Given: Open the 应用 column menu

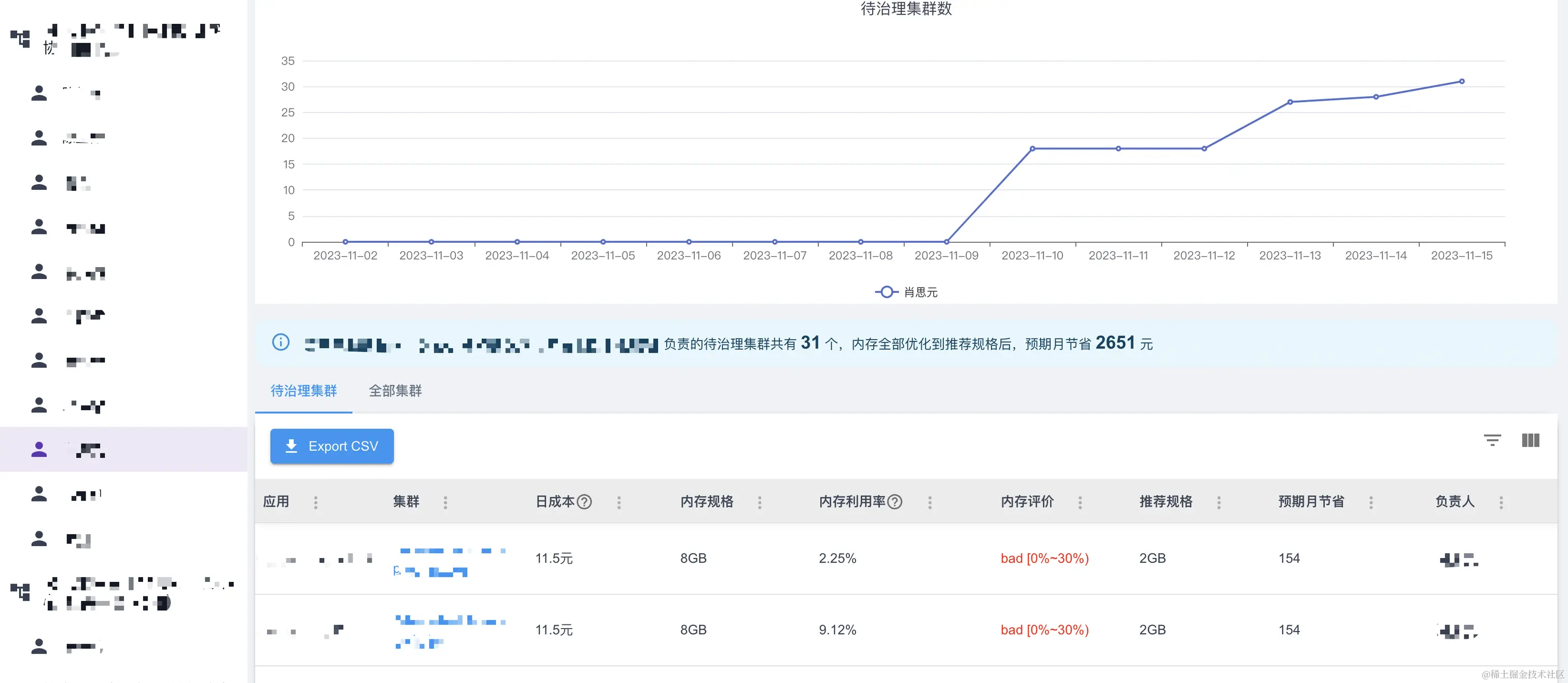Looking at the screenshot, I should click(x=315, y=502).
